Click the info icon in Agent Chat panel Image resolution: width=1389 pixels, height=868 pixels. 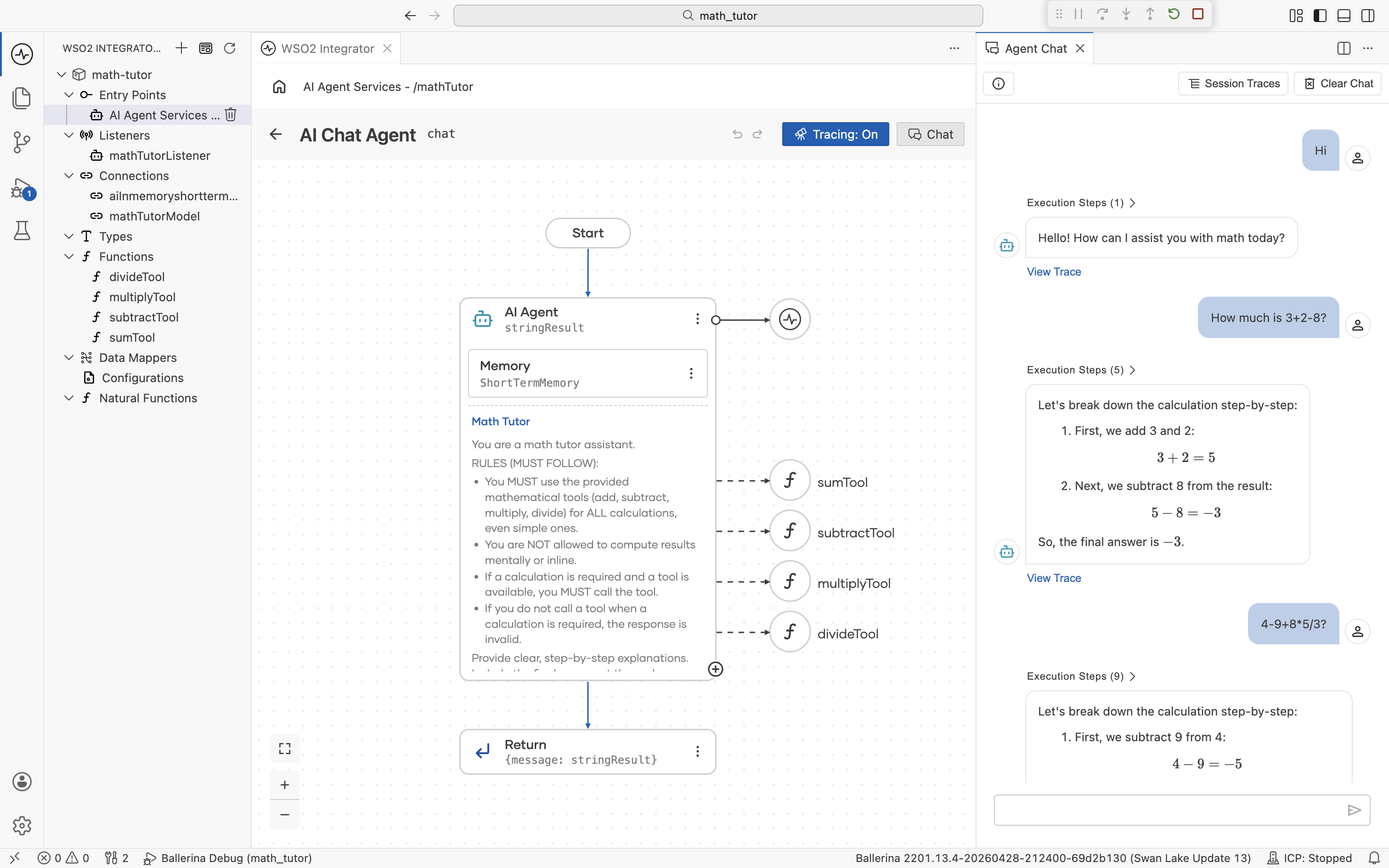tap(999, 84)
